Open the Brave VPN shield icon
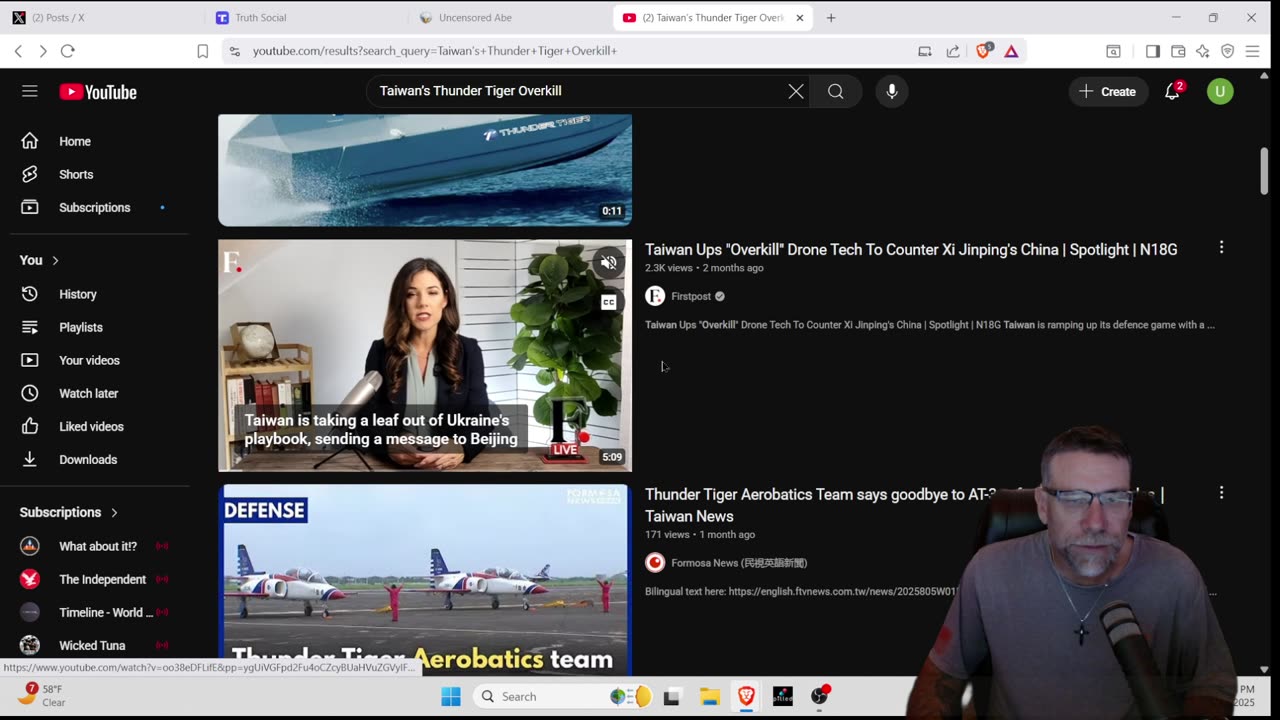The width and height of the screenshot is (1280, 720). click(x=1228, y=51)
